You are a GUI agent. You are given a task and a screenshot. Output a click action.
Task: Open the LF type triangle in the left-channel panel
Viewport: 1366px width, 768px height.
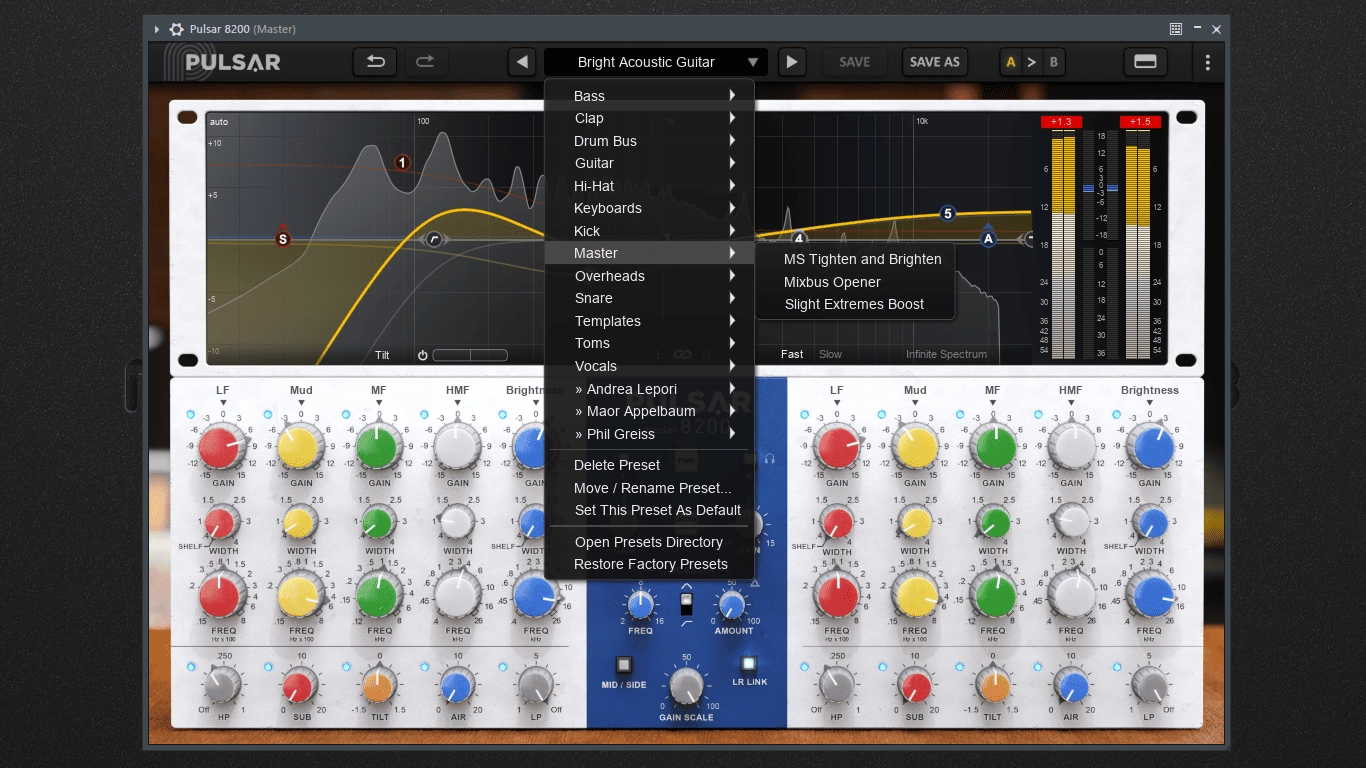pos(222,403)
